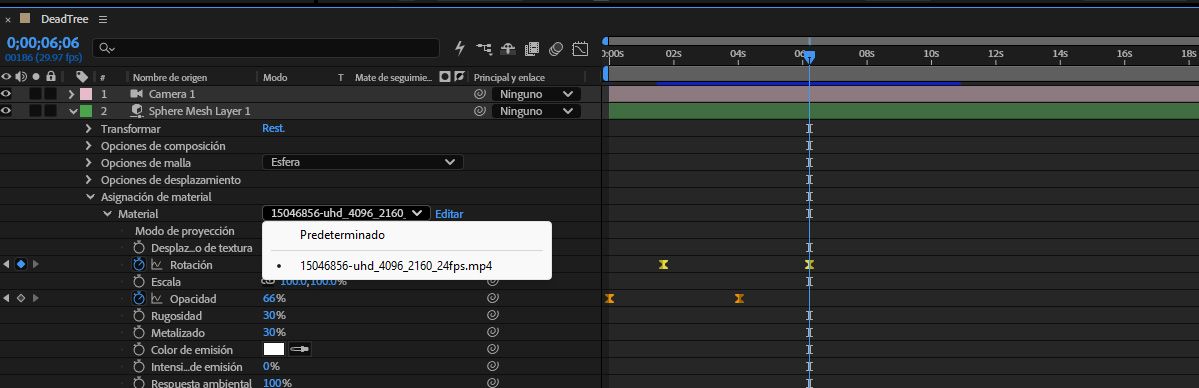Expand Opciones de desplazamiento
Screen dimensions: 1199x388
coord(89,180)
